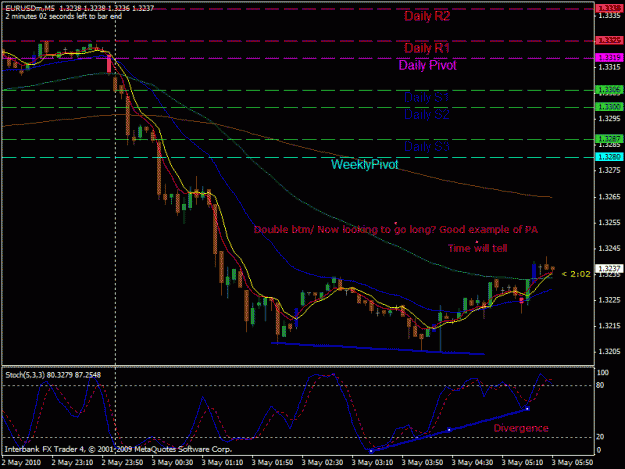Screen dimensions: 625x469
Task: Select the blue double-bottom trendline under the lows
Action: 378,348
